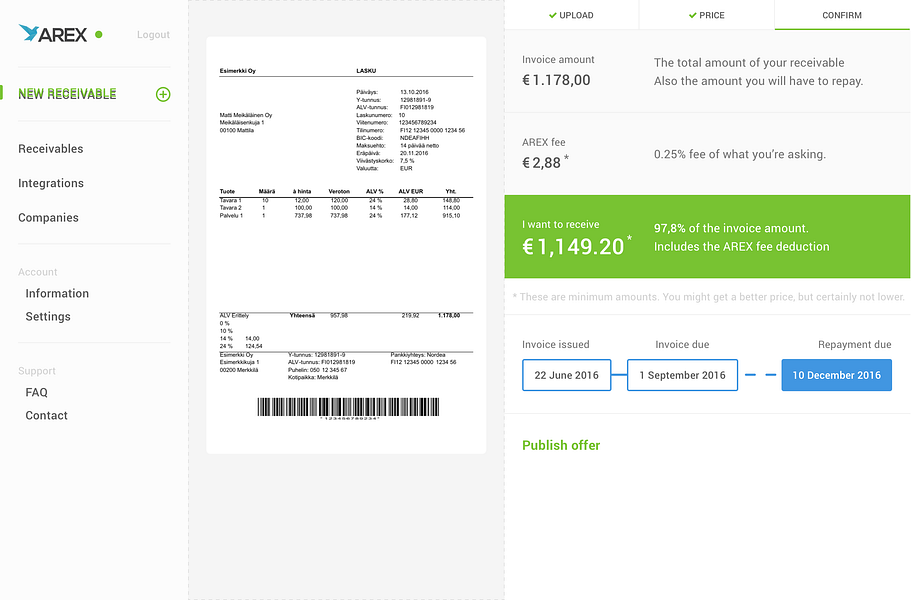Open the Upload step tab

tap(571, 15)
